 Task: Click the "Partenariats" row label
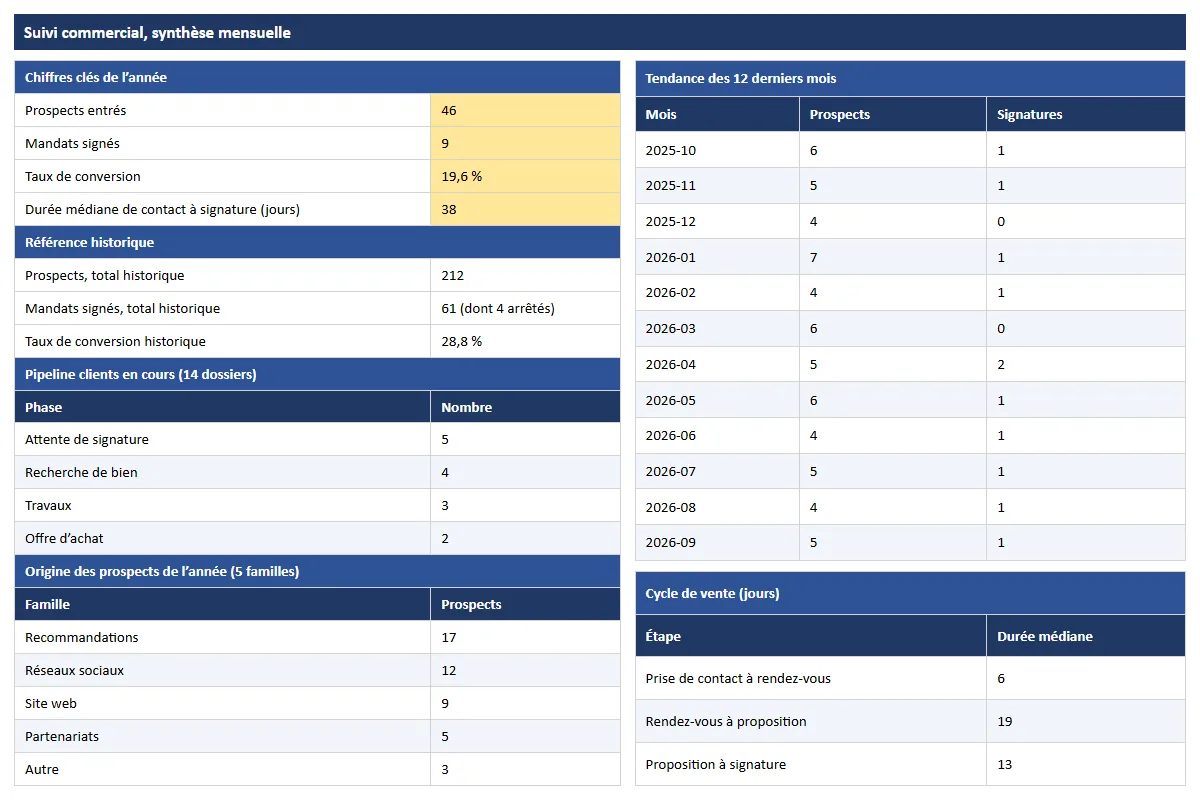(x=62, y=736)
